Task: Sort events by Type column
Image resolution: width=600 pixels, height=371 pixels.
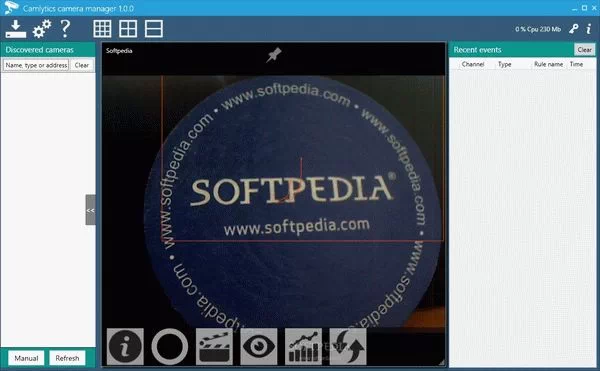Action: pyautogui.click(x=505, y=64)
